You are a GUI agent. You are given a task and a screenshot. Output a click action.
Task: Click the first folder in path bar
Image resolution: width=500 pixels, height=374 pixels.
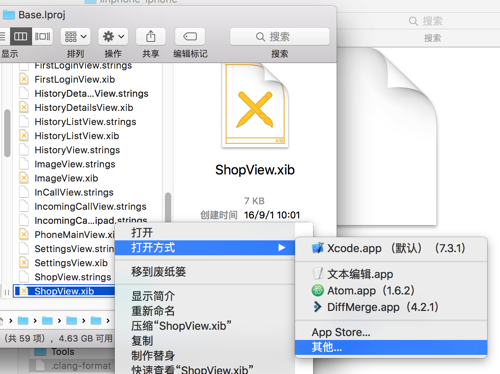[x=23, y=321]
